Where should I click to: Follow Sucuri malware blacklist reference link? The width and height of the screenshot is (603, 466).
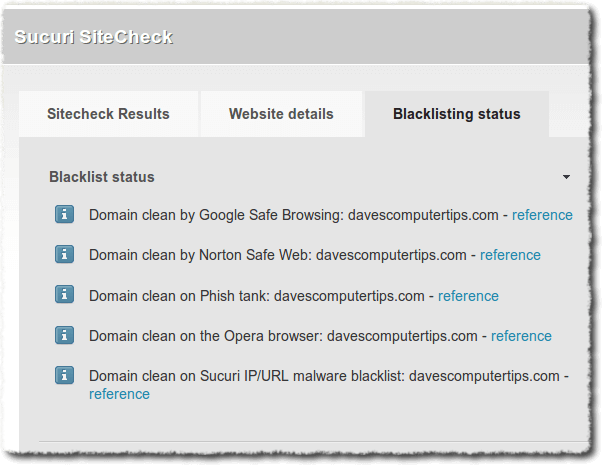pyautogui.click(x=119, y=394)
